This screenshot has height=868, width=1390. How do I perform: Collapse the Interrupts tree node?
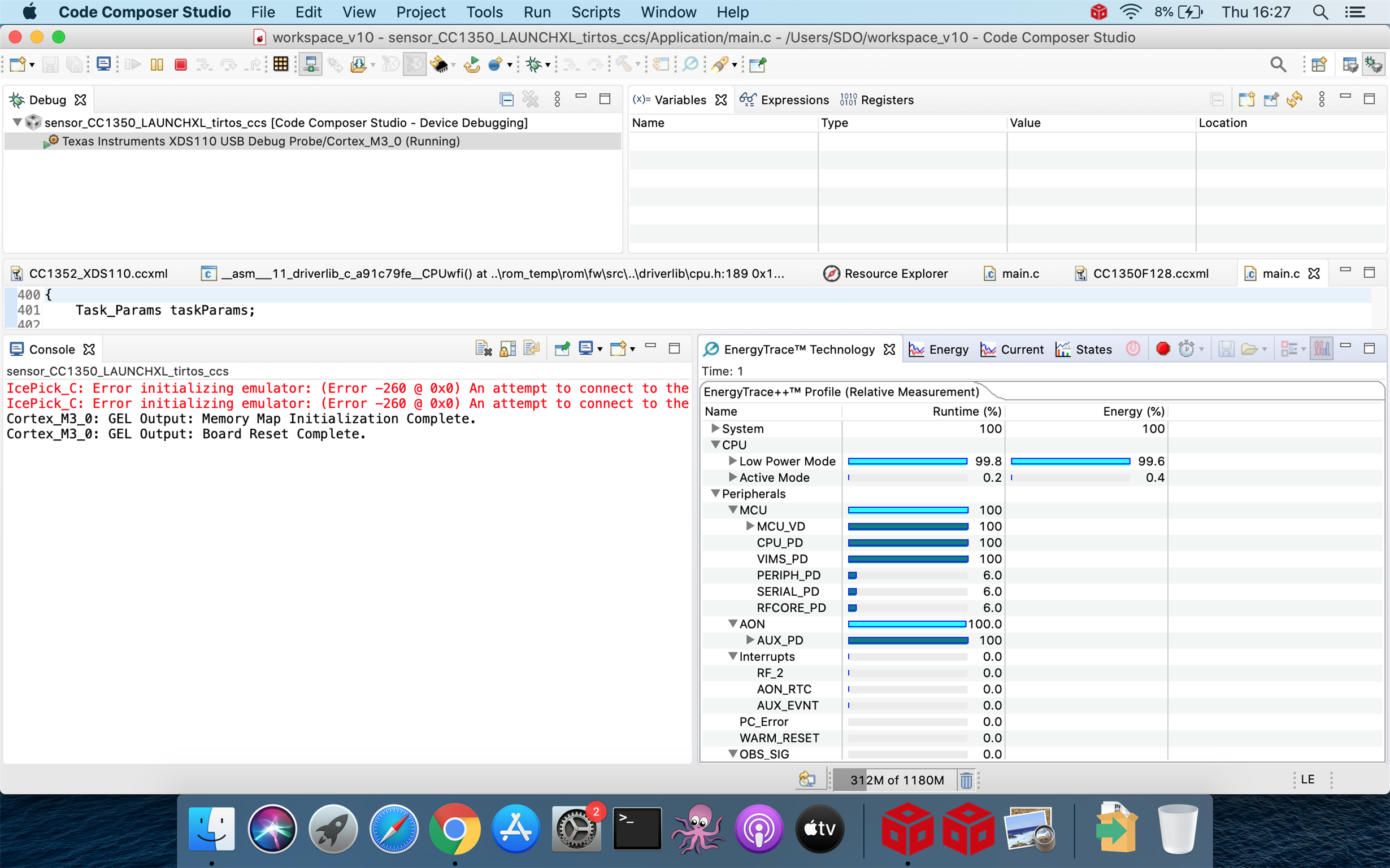[x=732, y=656]
